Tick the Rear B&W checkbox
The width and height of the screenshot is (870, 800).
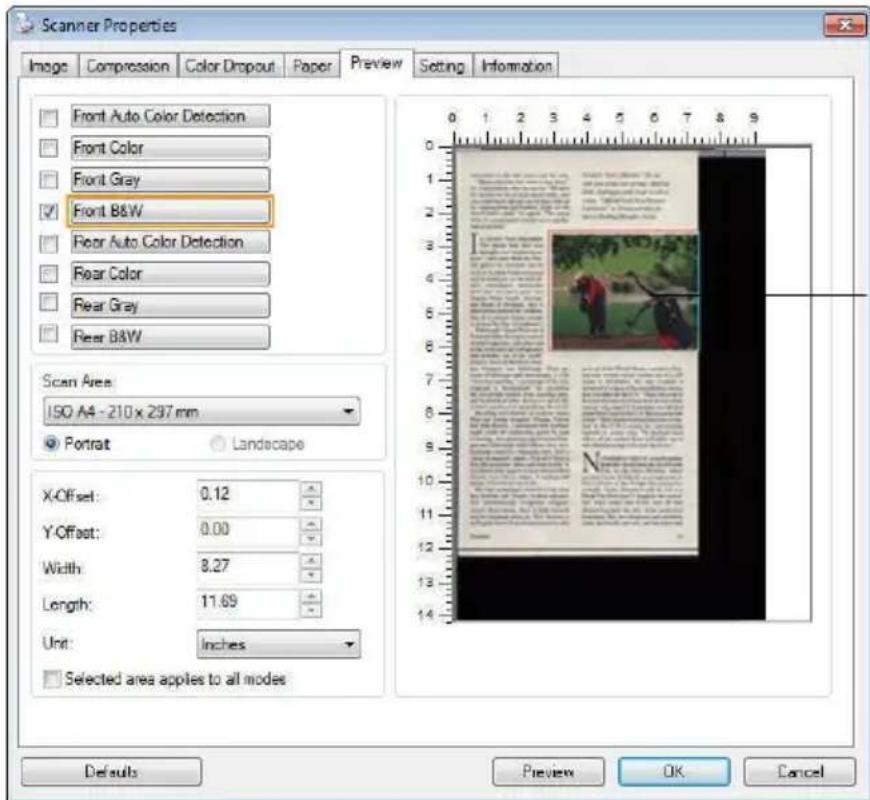pos(49,333)
